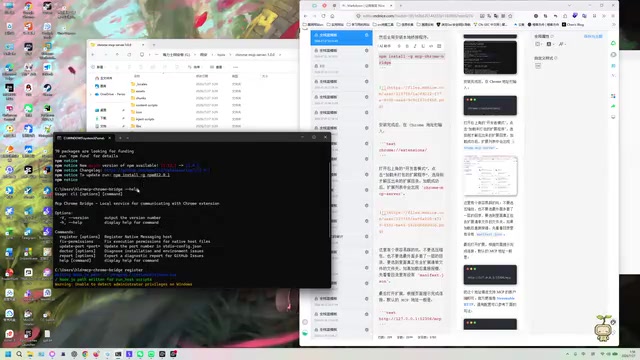
Task: Click the chrome-mcp-server 1.0.0 breadcrumb segment
Action: pyautogui.click(x=255, y=54)
